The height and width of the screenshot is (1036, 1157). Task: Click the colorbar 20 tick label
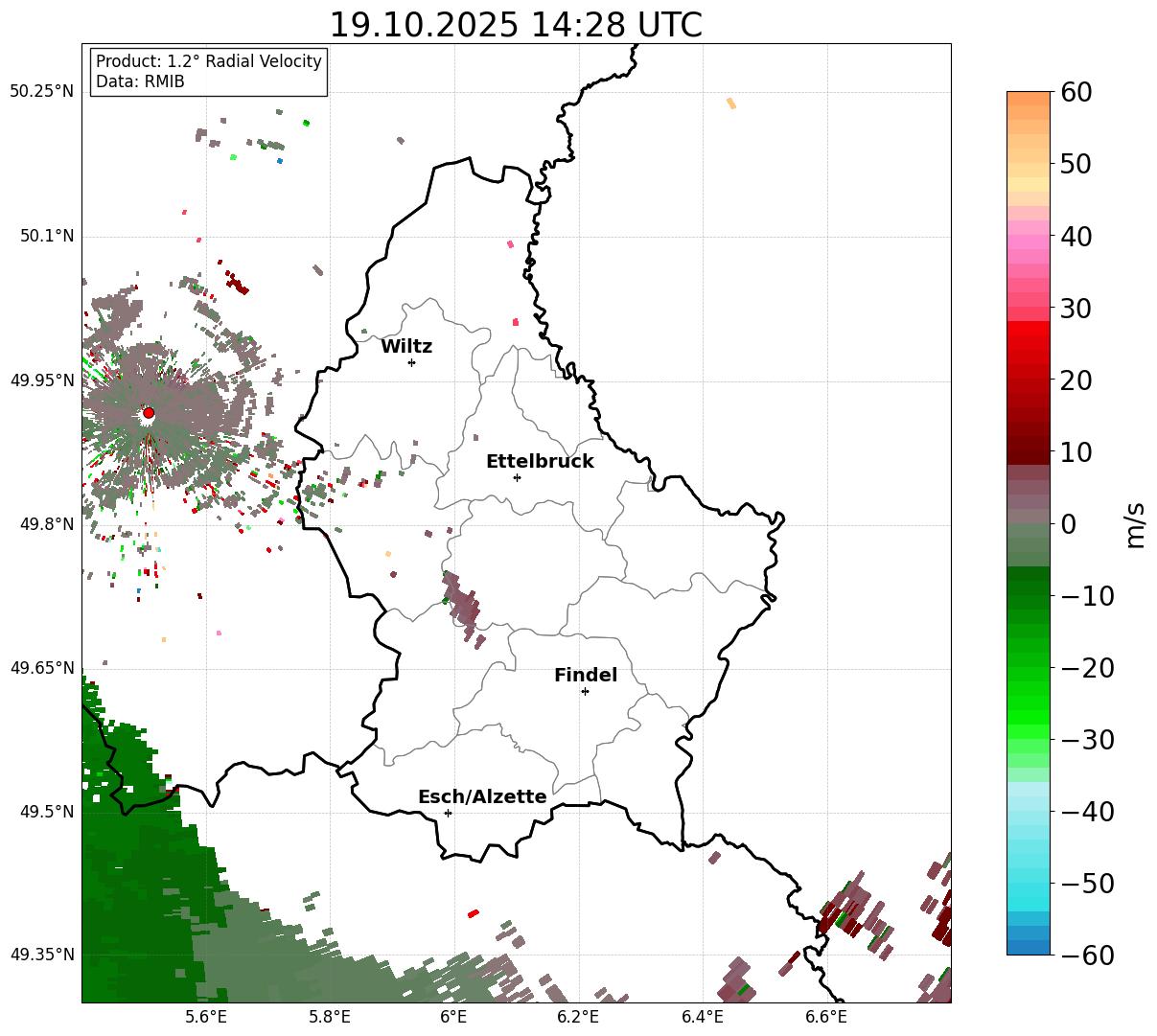(1076, 380)
